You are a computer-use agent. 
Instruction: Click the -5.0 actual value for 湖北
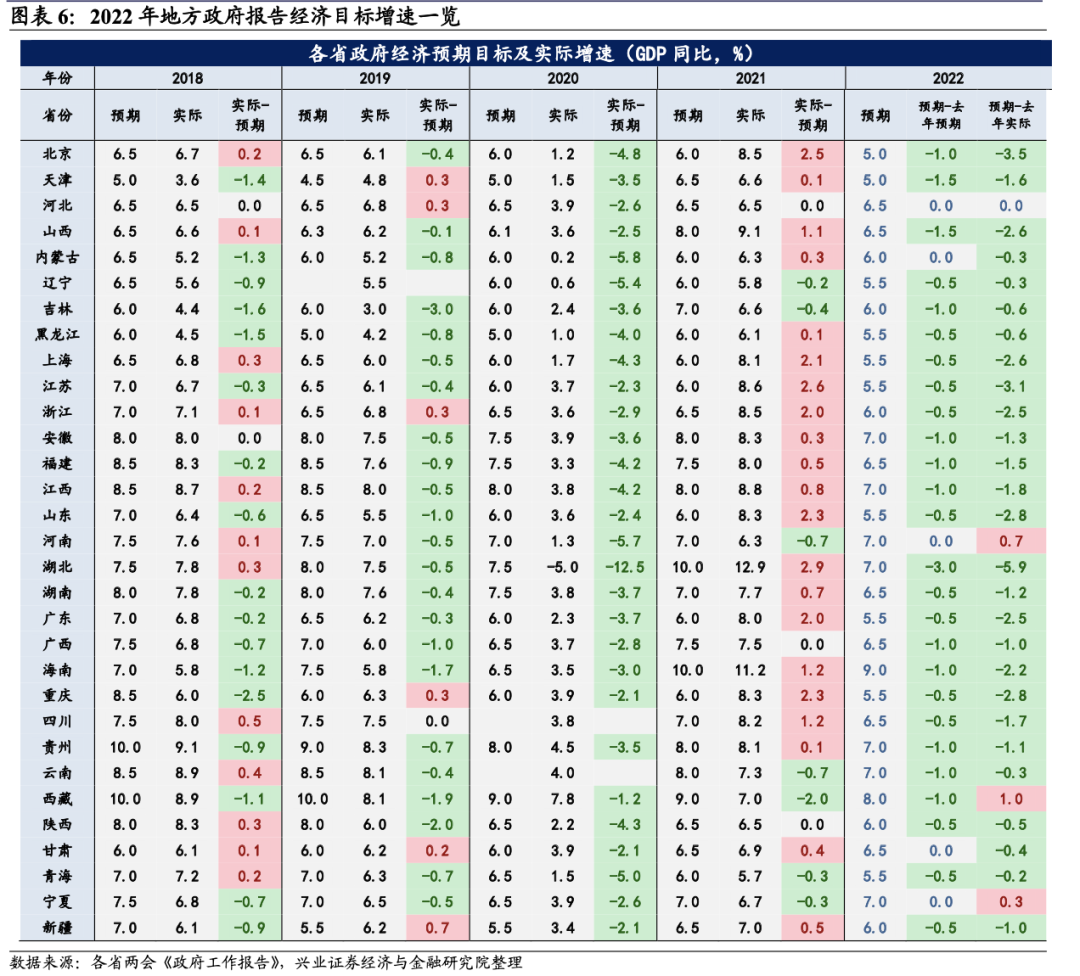[562, 566]
